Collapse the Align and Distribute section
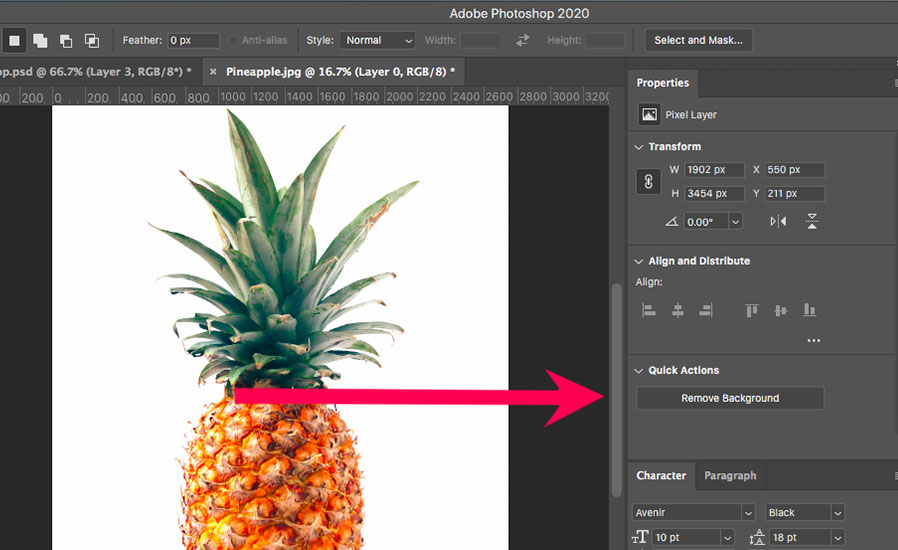The image size is (898, 550). tap(639, 261)
